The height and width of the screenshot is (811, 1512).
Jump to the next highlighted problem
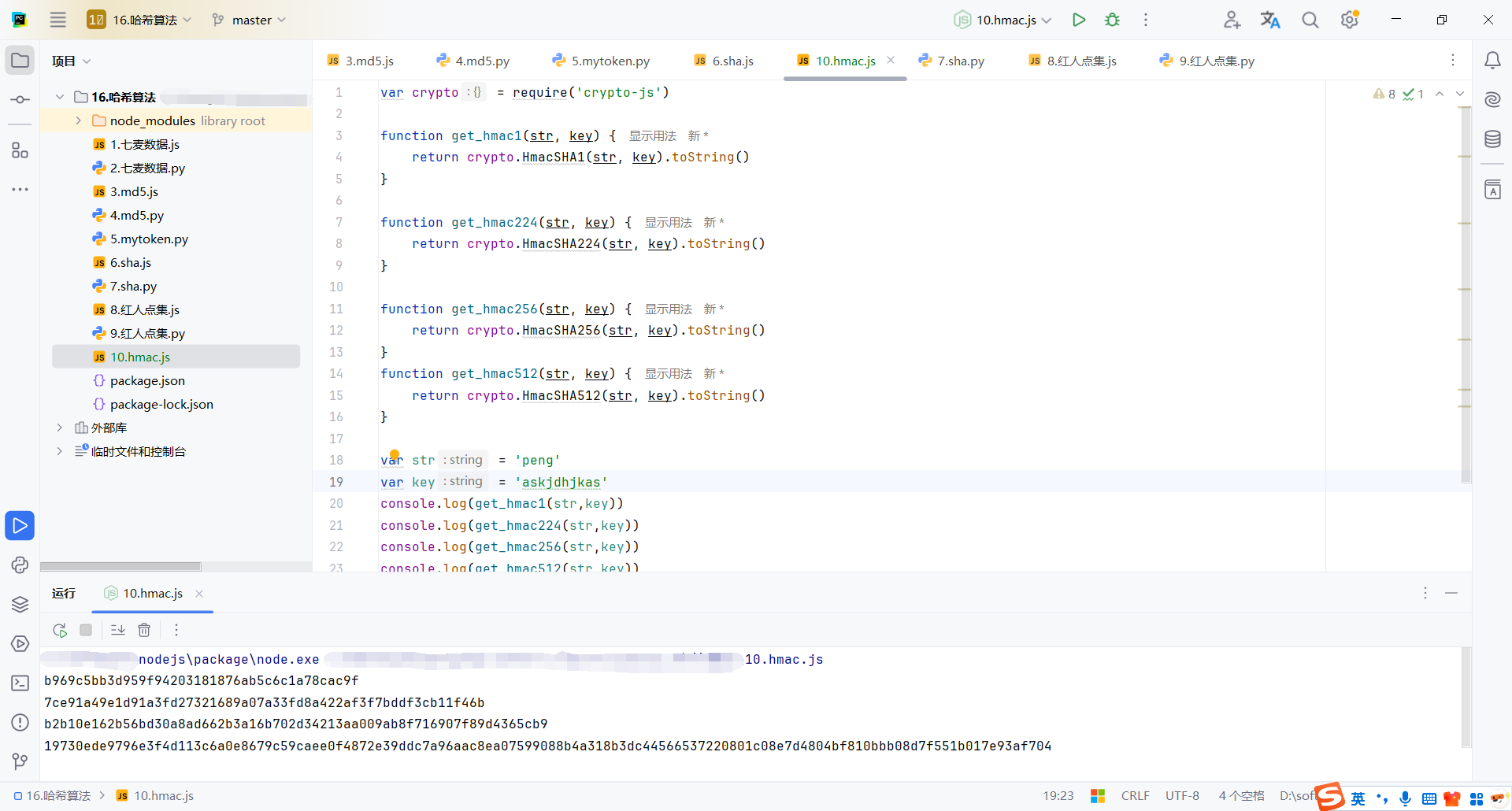[x=1460, y=94]
